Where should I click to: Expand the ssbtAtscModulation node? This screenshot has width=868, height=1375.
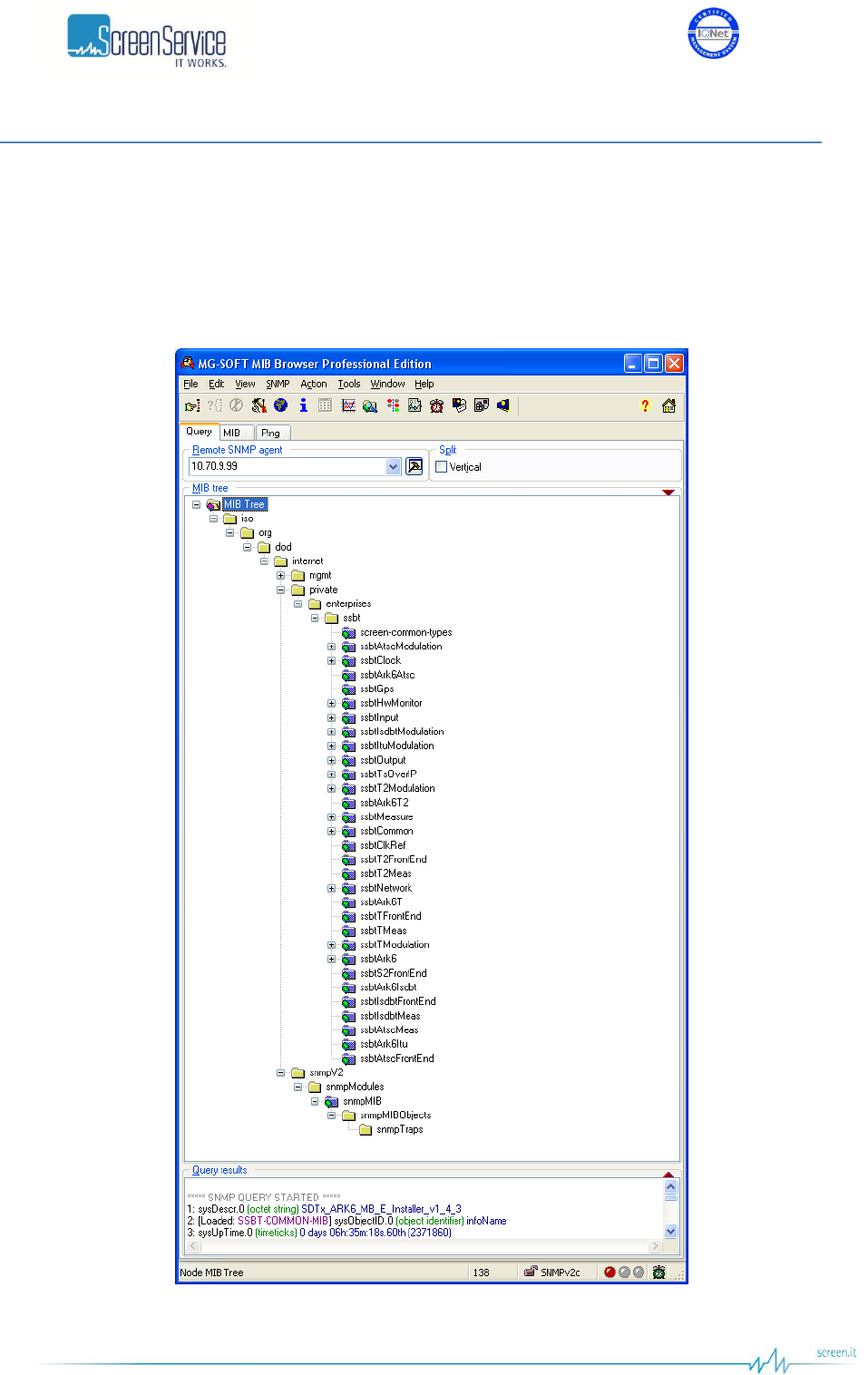point(331,647)
